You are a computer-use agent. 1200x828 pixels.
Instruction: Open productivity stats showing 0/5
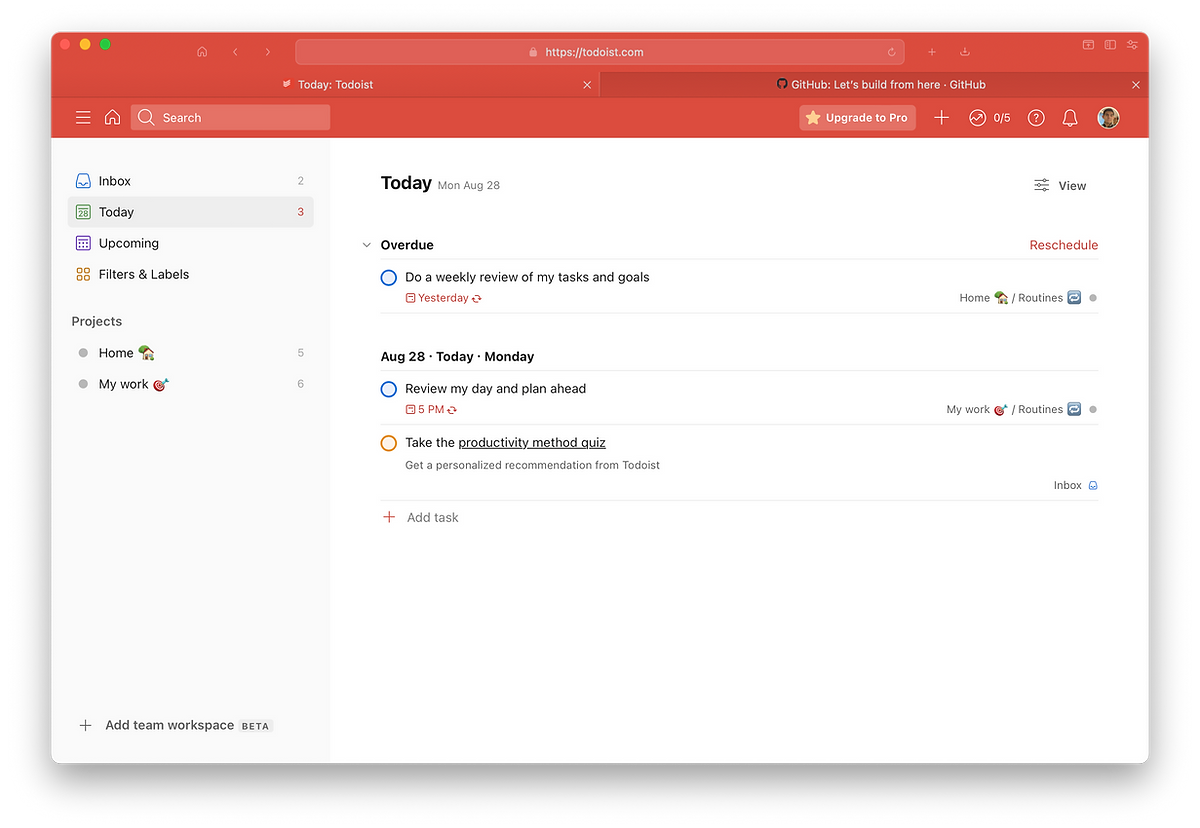coord(989,118)
